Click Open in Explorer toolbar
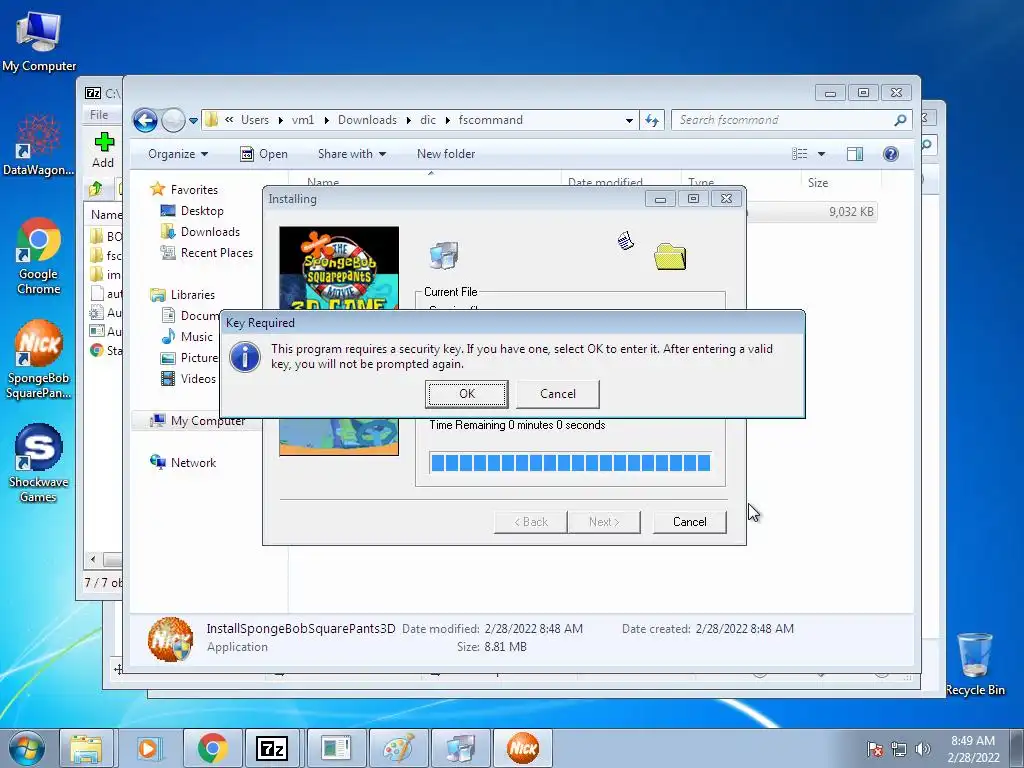 264,154
